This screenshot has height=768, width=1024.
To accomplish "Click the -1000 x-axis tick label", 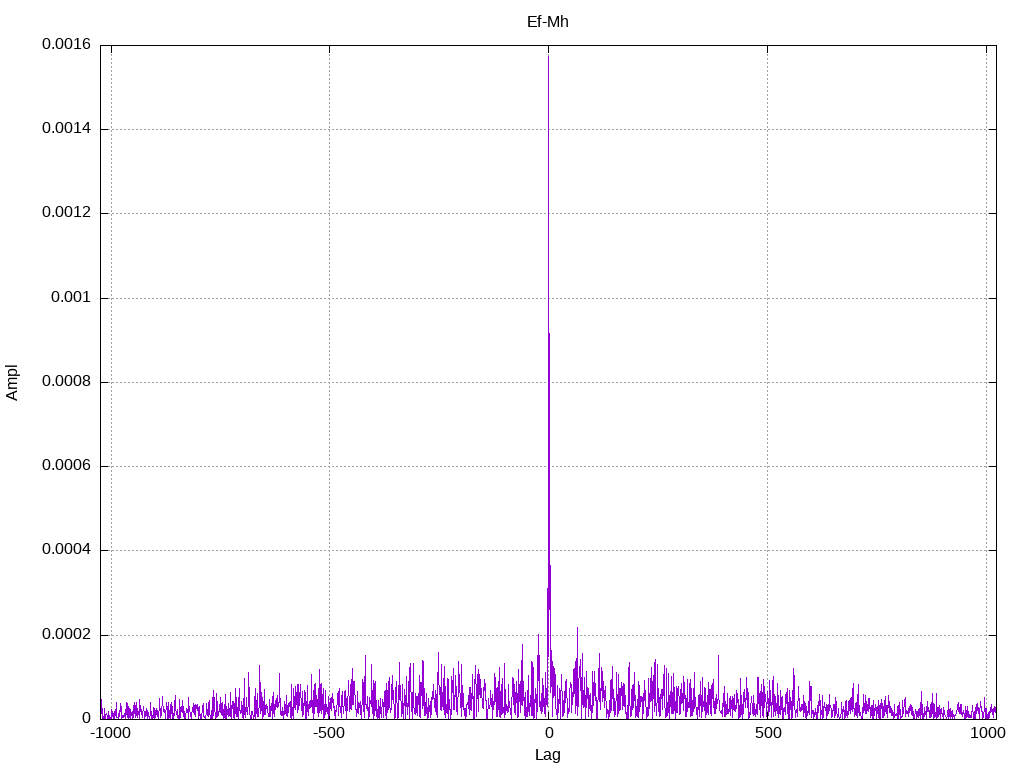I will pyautogui.click(x=112, y=733).
